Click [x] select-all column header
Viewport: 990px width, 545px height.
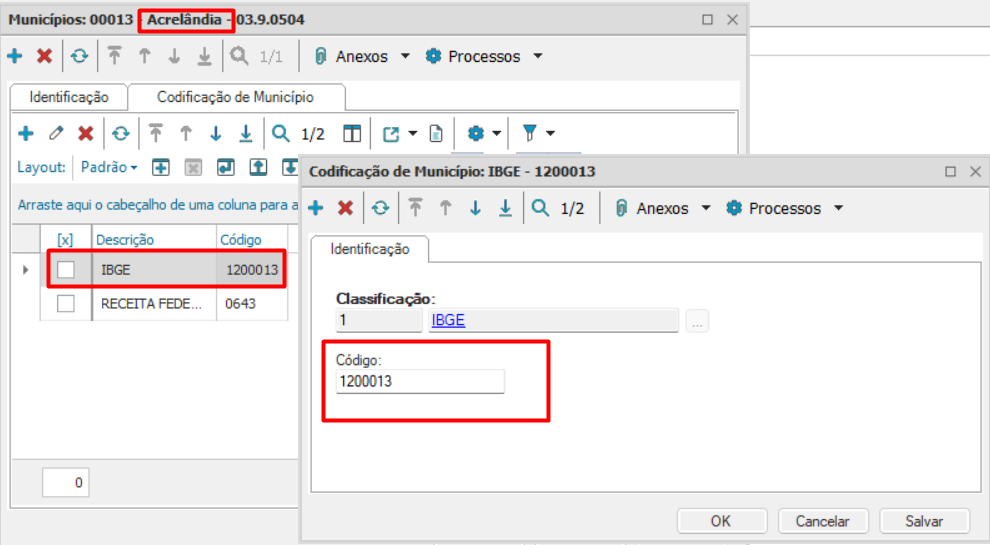(x=66, y=240)
